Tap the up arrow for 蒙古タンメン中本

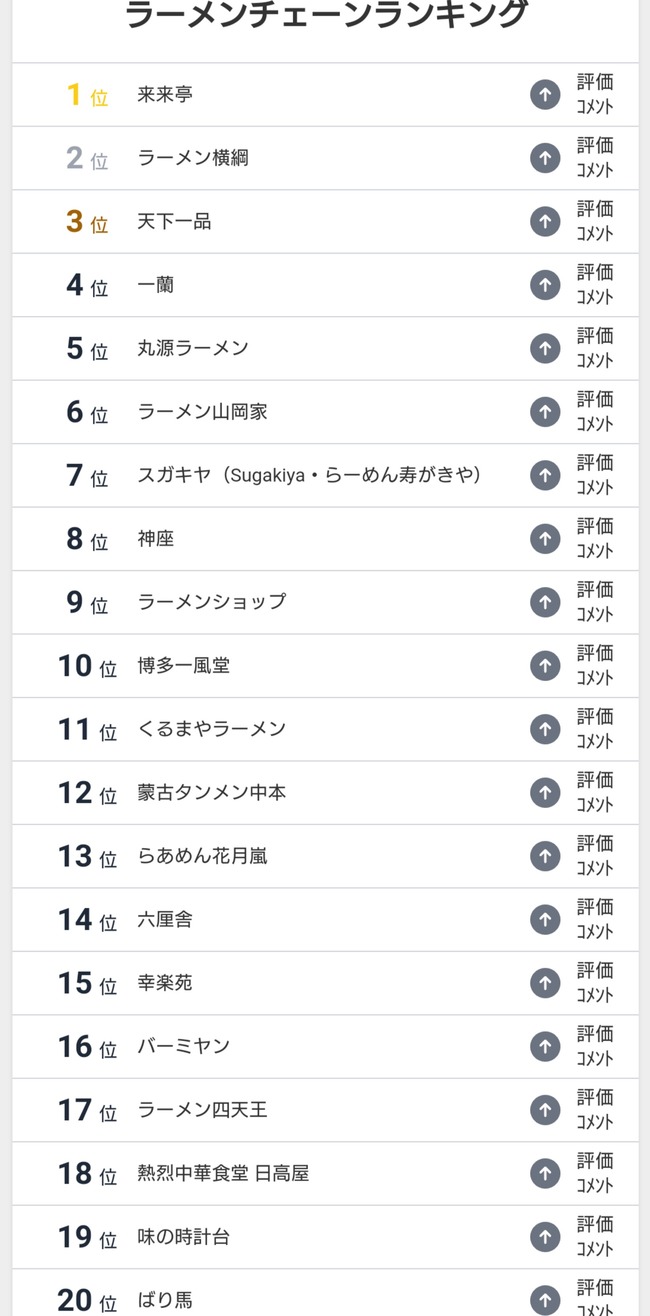point(544,792)
